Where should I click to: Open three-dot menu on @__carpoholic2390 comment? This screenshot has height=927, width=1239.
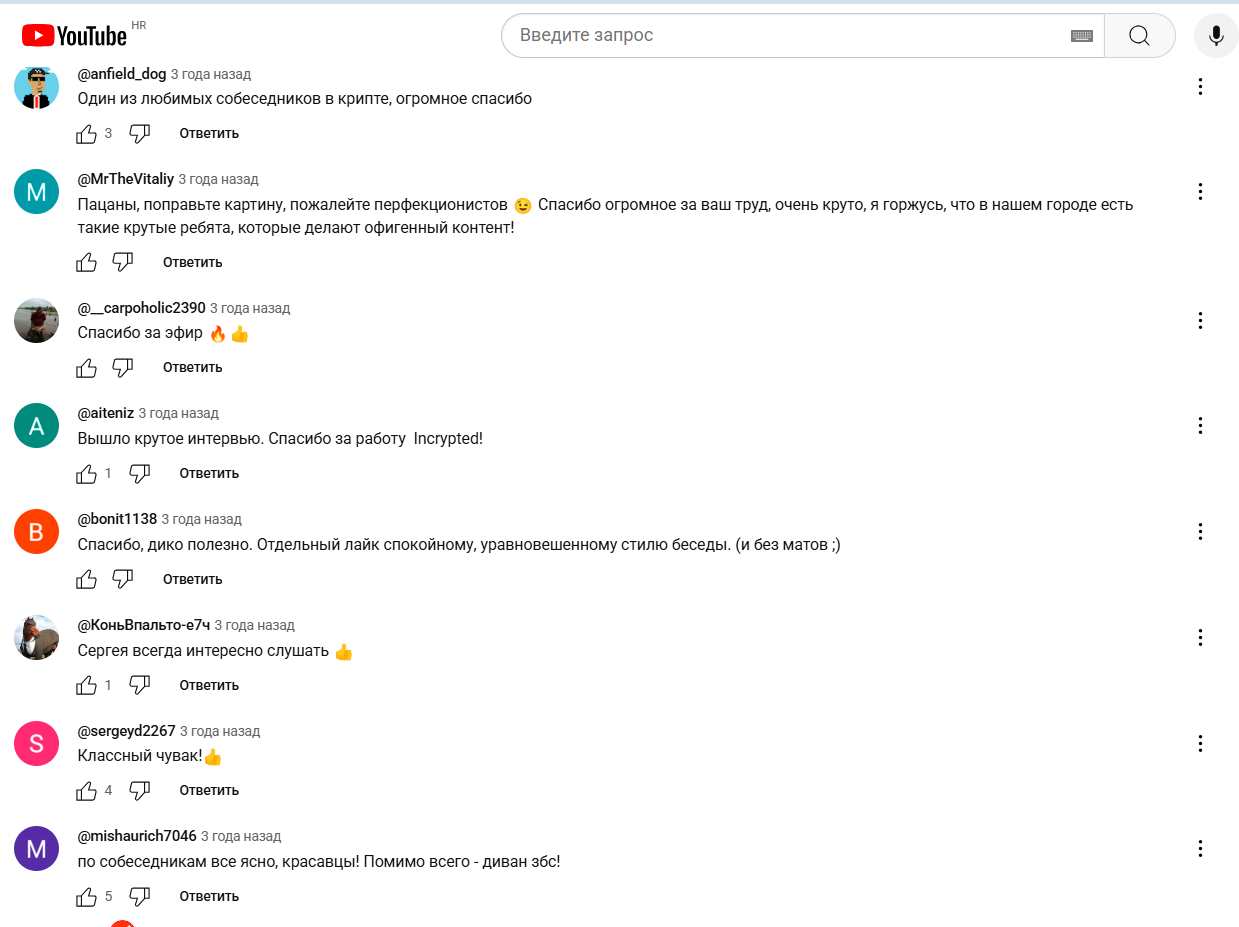(1200, 320)
